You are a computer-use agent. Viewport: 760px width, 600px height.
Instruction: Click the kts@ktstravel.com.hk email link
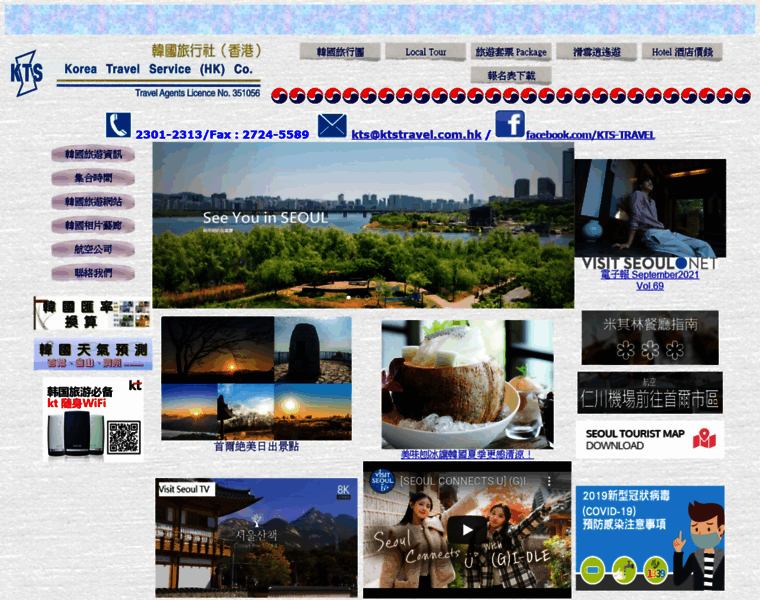pos(416,135)
